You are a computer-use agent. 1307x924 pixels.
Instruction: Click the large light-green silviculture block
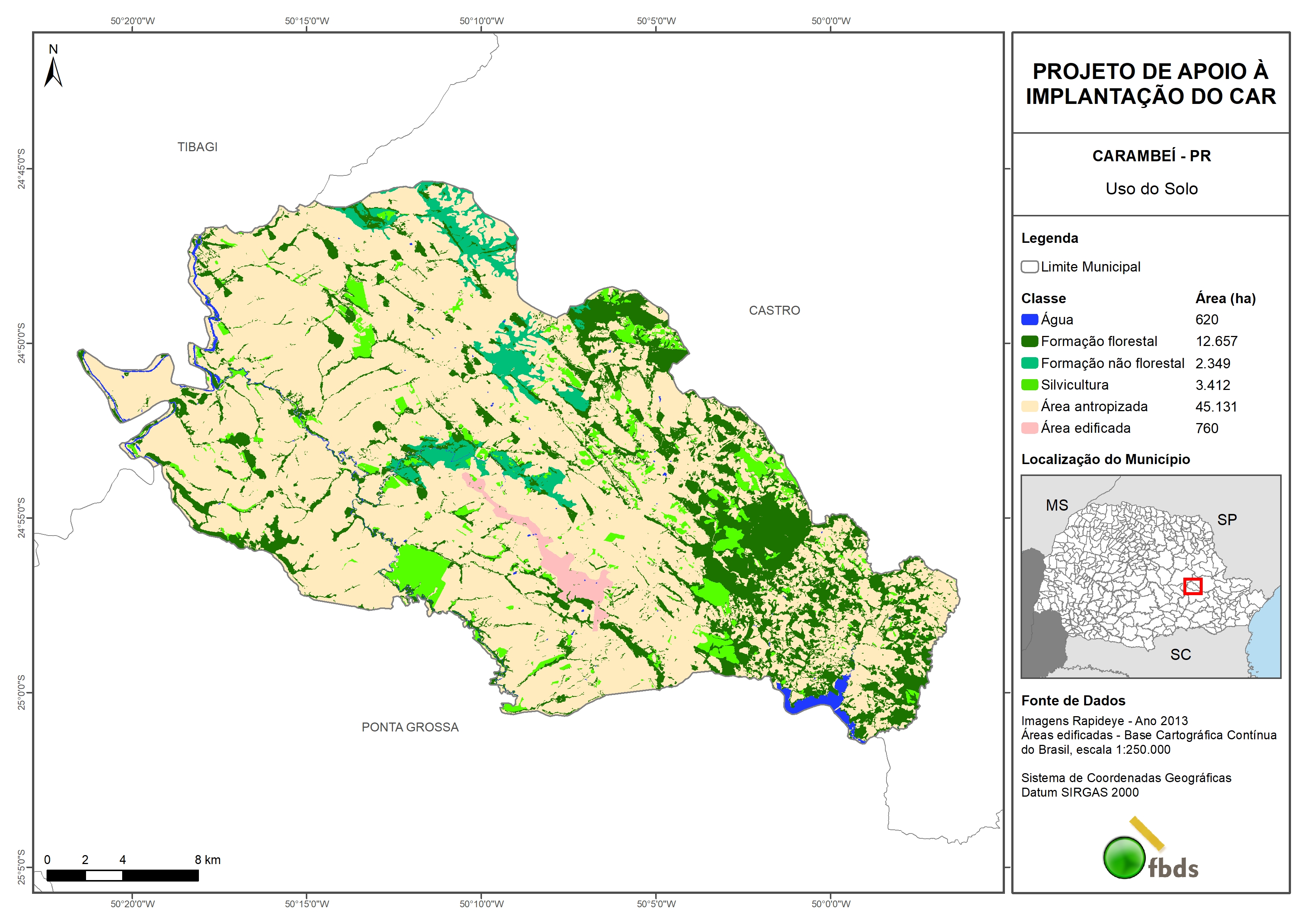420,569
